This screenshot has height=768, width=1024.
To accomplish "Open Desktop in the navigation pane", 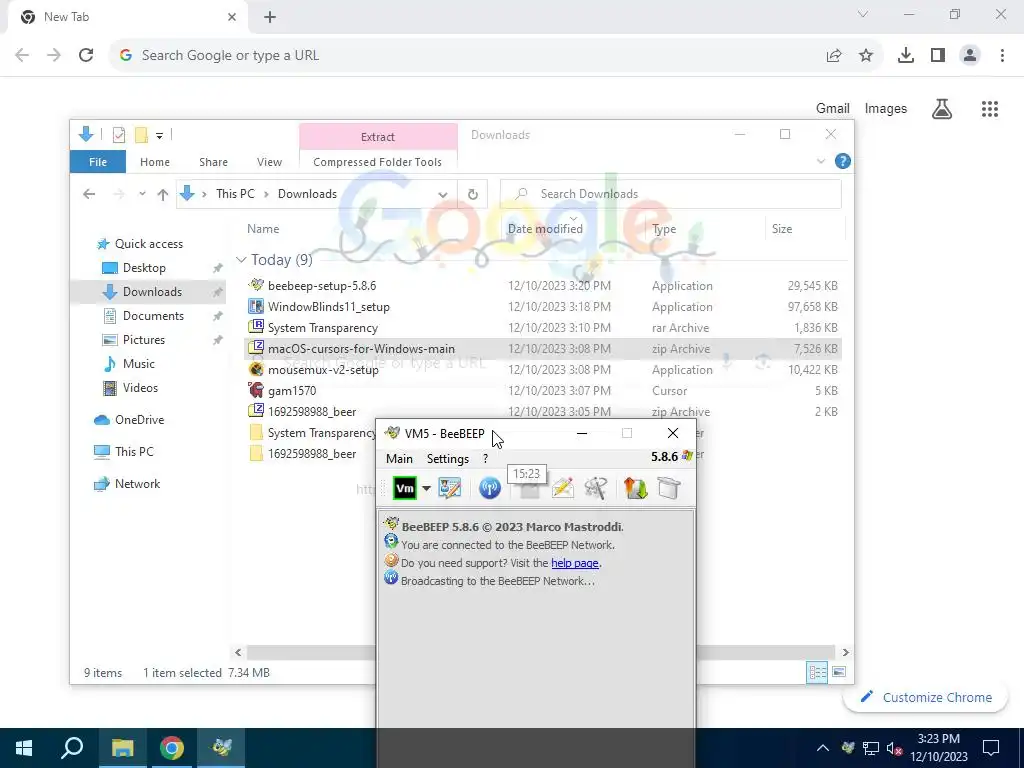I will [x=144, y=268].
